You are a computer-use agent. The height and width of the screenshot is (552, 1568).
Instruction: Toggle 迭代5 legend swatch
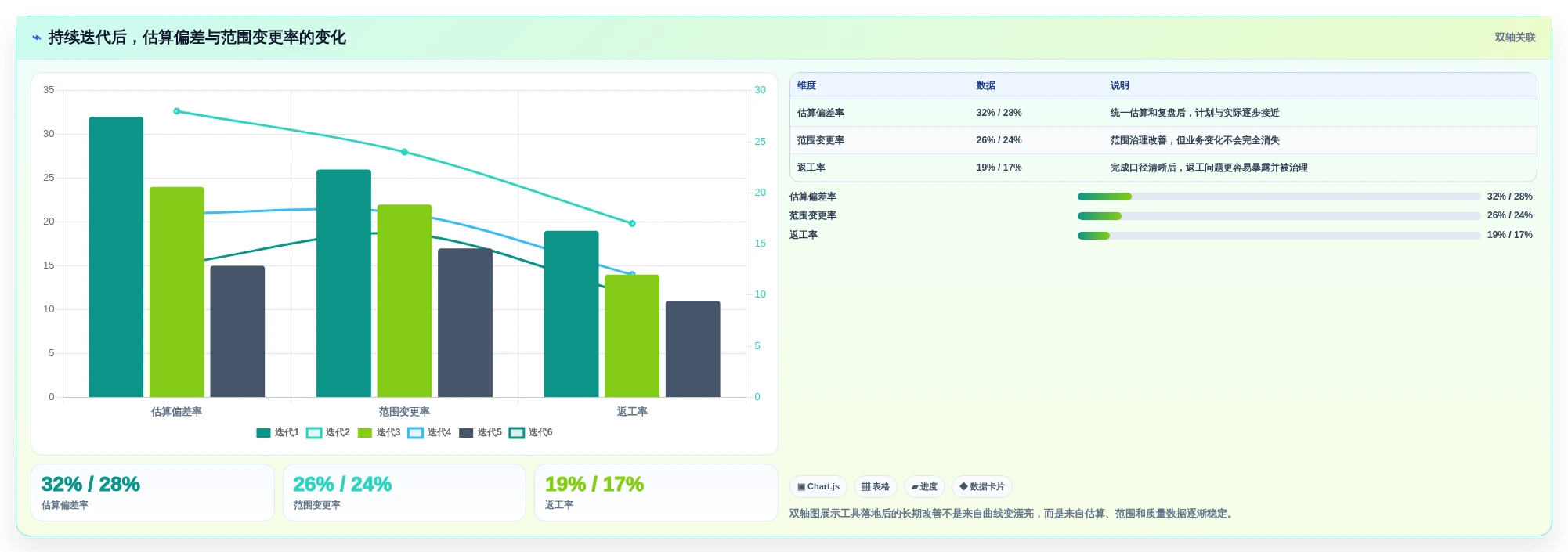click(466, 433)
